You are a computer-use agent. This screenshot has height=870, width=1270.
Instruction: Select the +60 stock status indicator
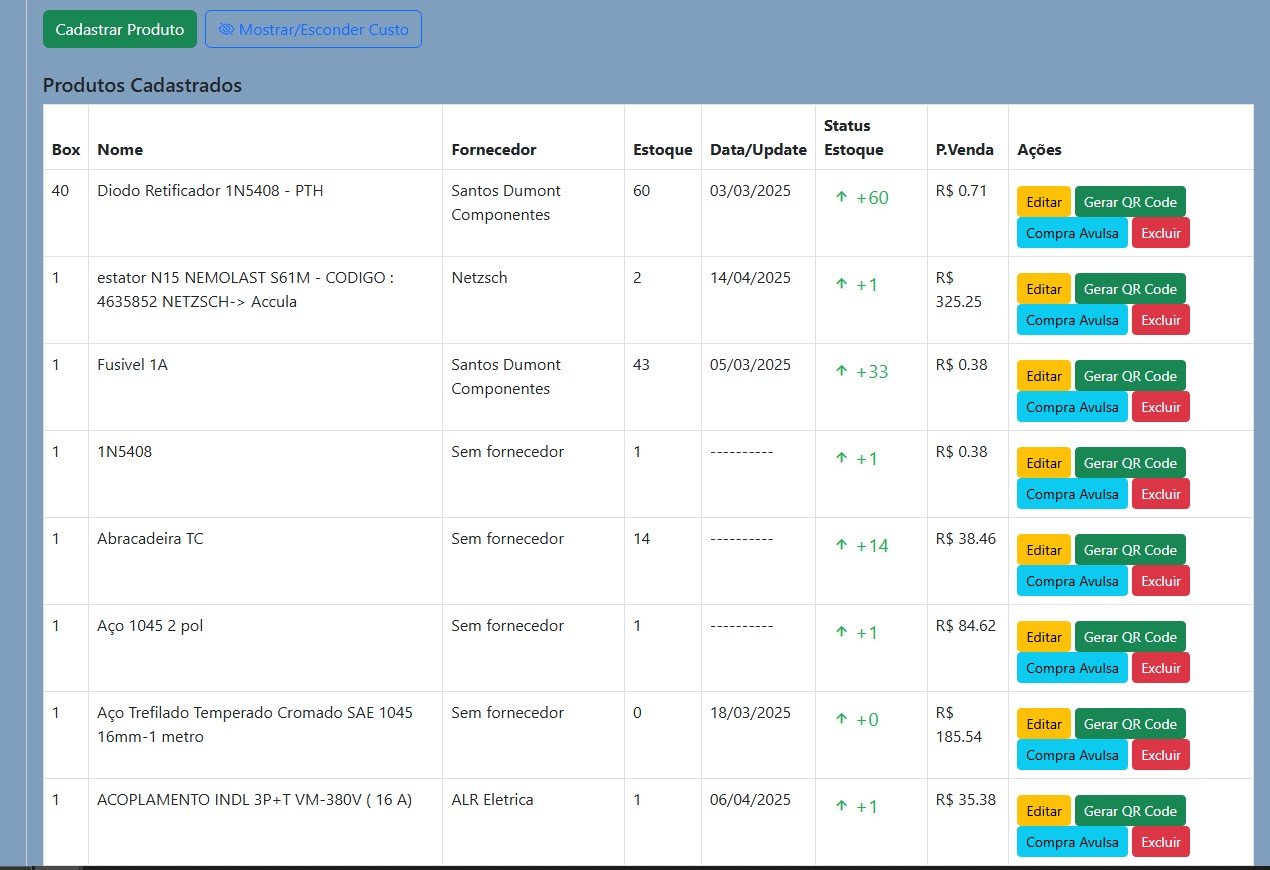(x=862, y=198)
